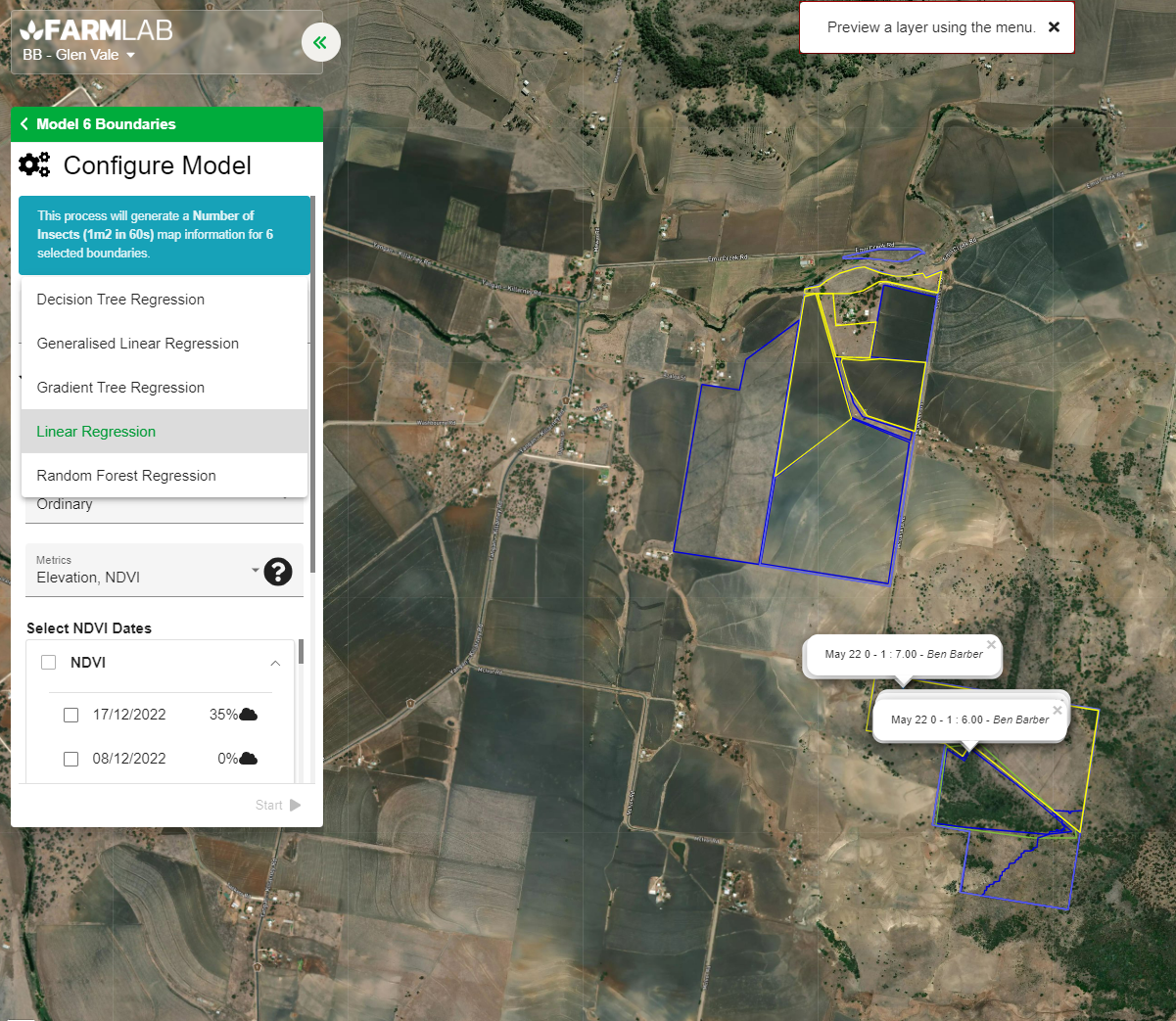Close the May 22 7.00 map popup
This screenshot has width=1176, height=1021.
[x=991, y=644]
